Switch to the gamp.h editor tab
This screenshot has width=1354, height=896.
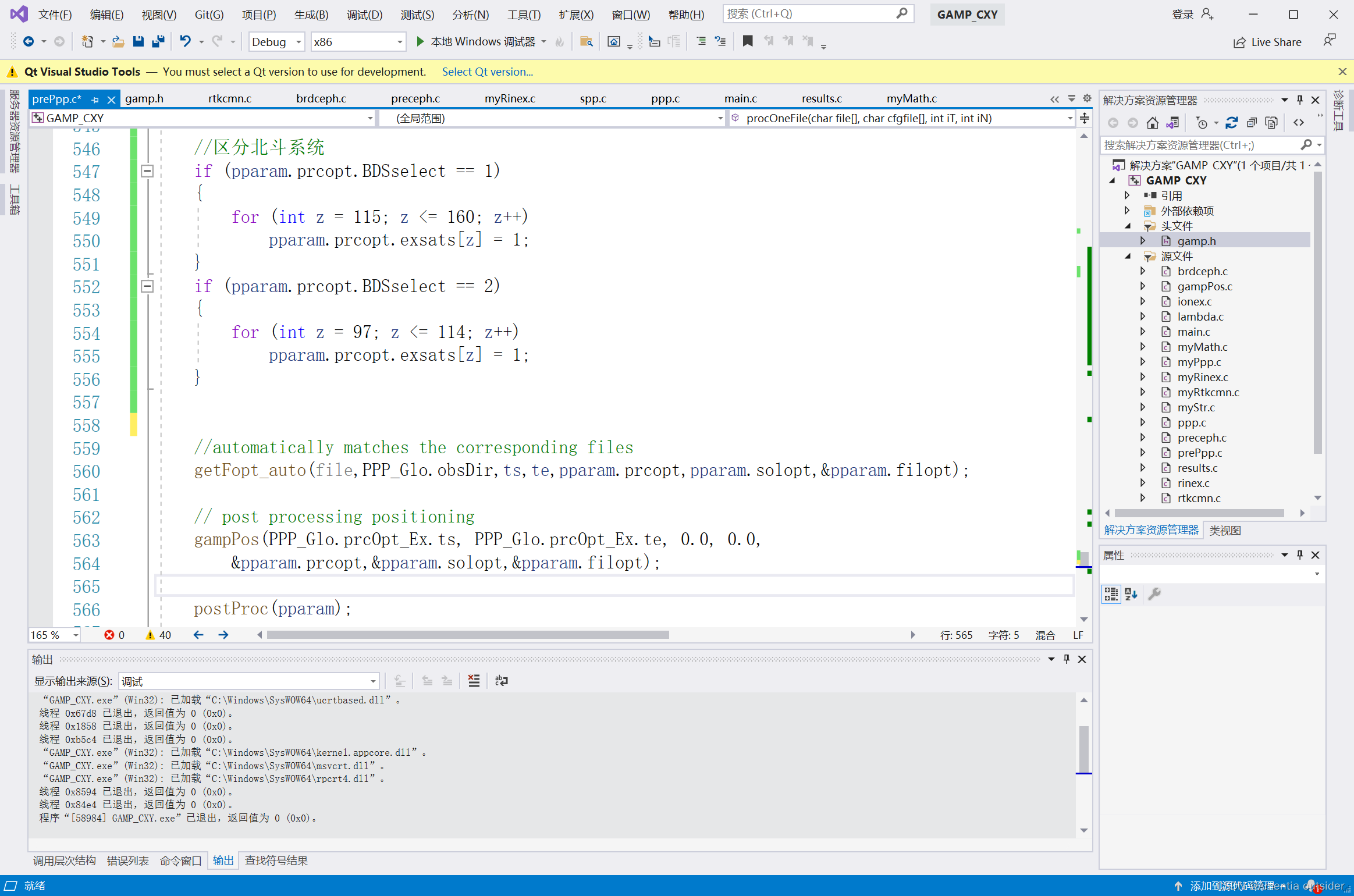coord(144,99)
